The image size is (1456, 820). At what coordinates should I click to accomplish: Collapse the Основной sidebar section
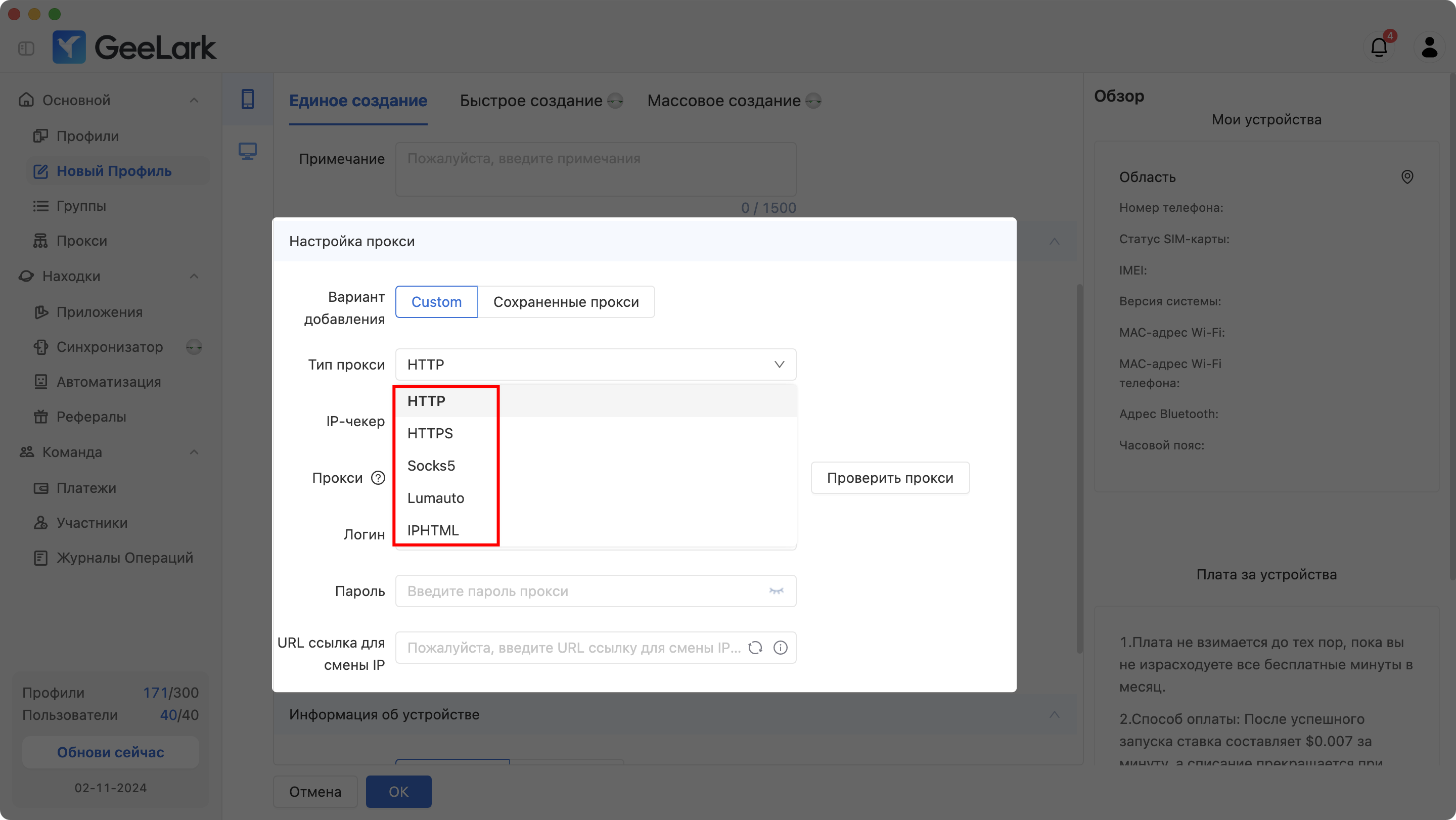click(x=194, y=101)
